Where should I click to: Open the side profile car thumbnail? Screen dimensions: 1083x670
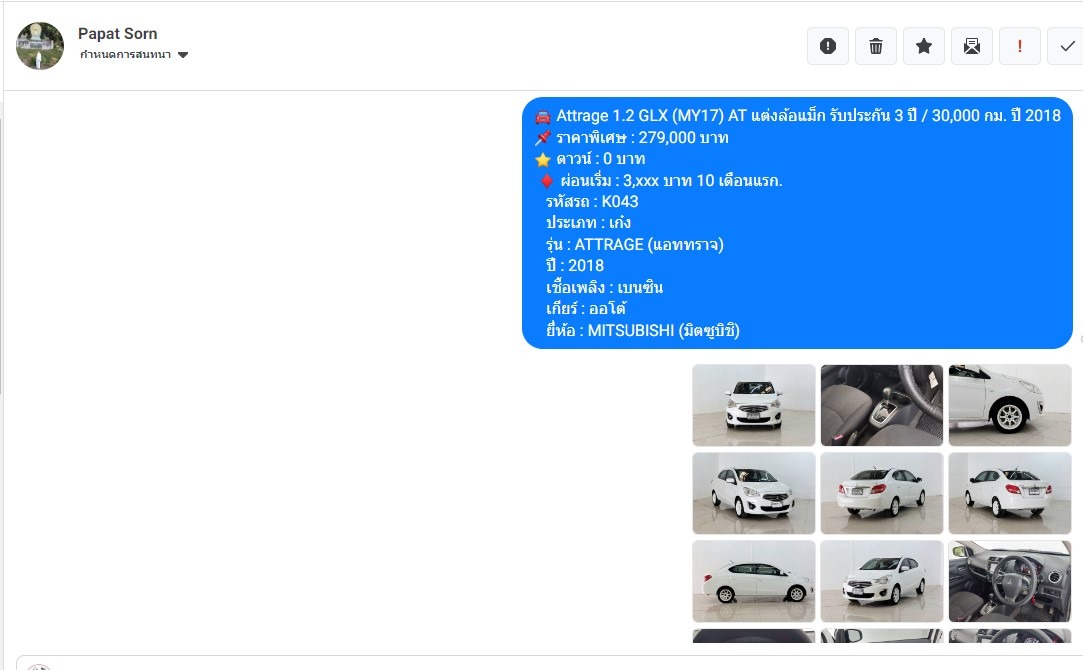coord(754,581)
